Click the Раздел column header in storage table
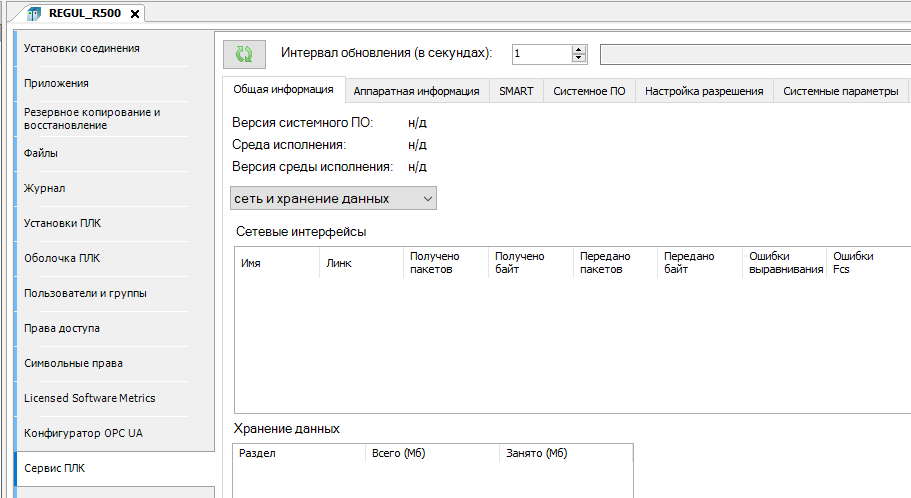 pyautogui.click(x=258, y=453)
